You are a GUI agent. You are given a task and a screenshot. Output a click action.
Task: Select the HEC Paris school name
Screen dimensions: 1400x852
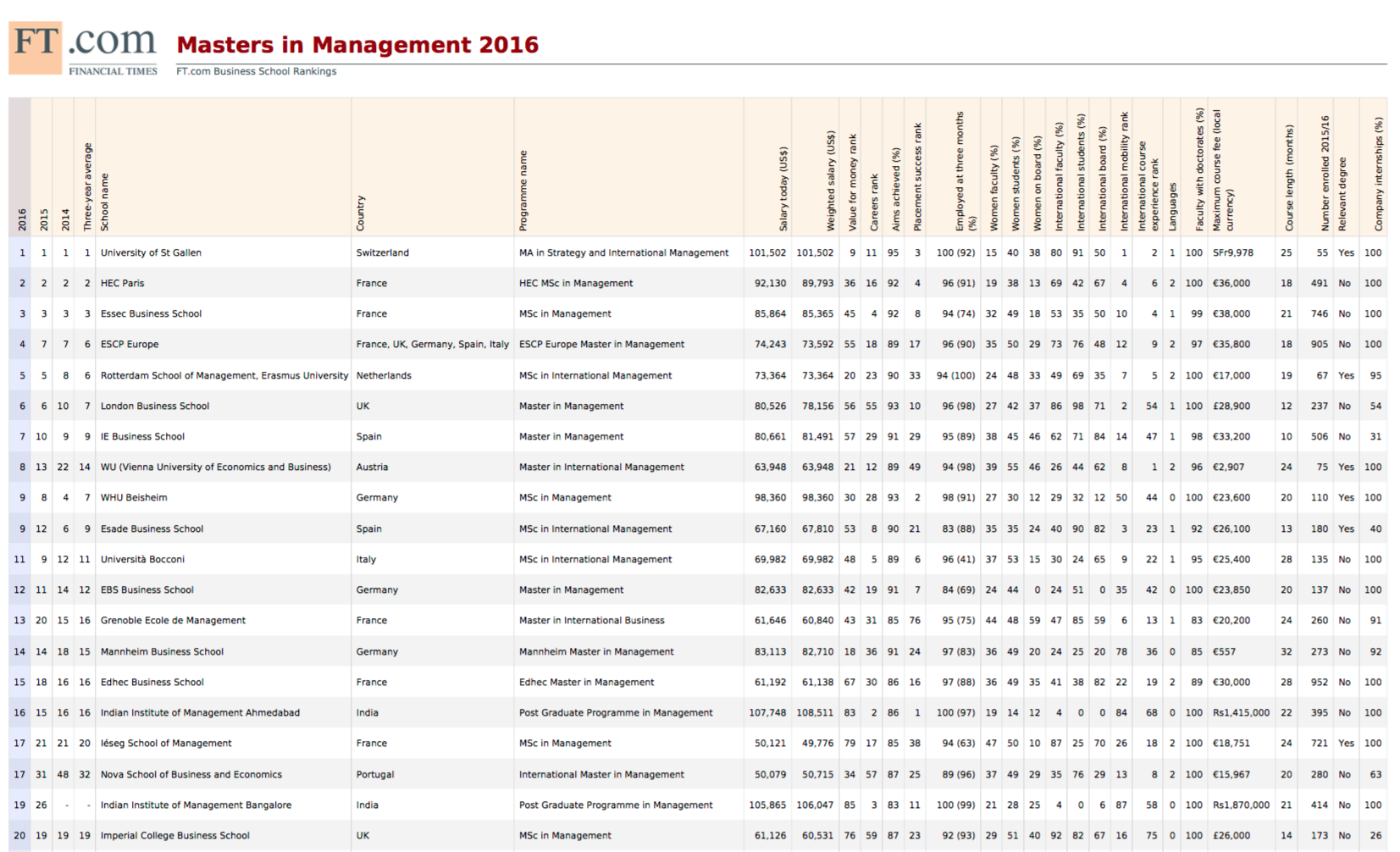[x=122, y=283]
